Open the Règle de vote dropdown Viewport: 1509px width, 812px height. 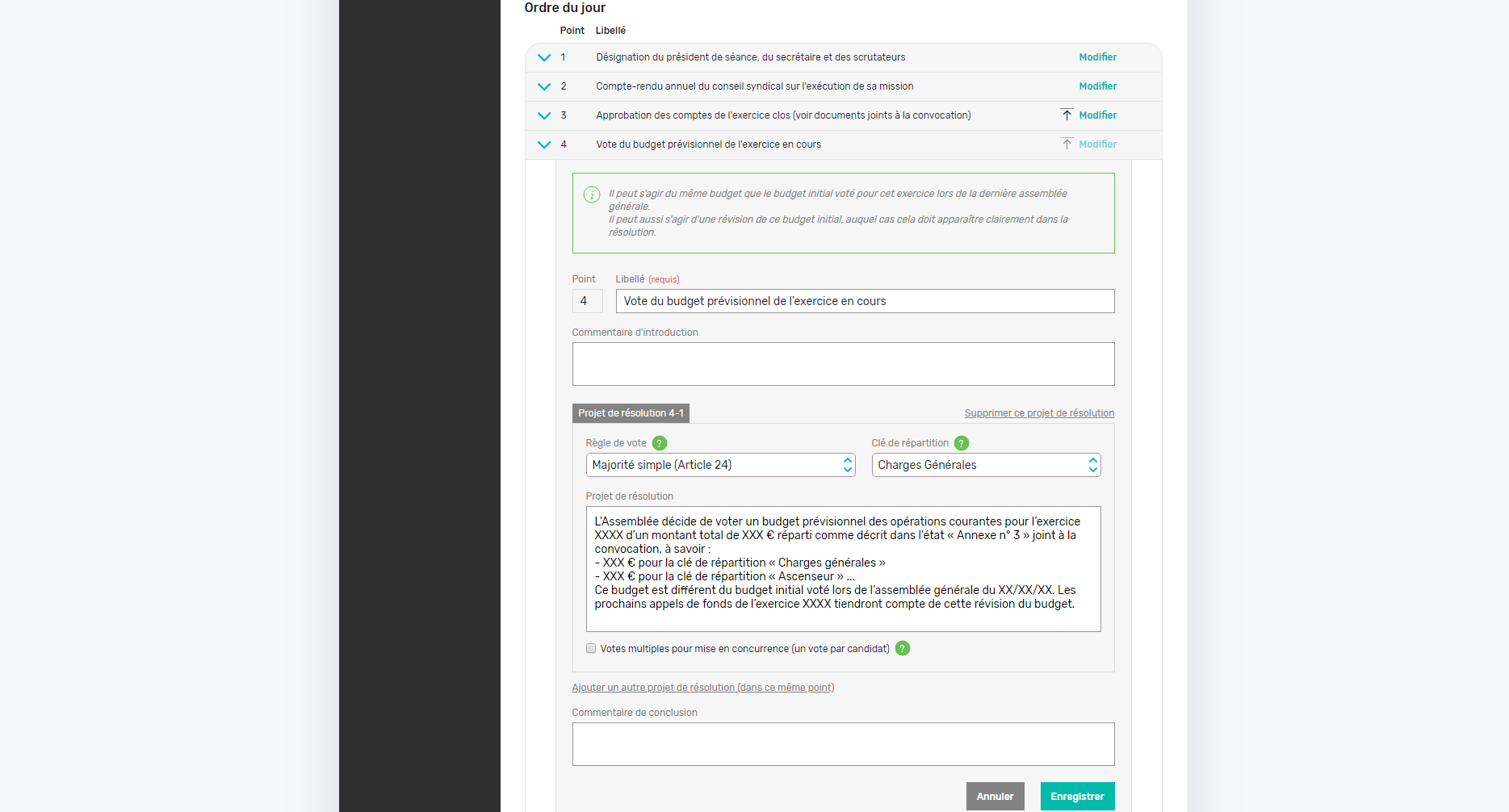click(720, 465)
